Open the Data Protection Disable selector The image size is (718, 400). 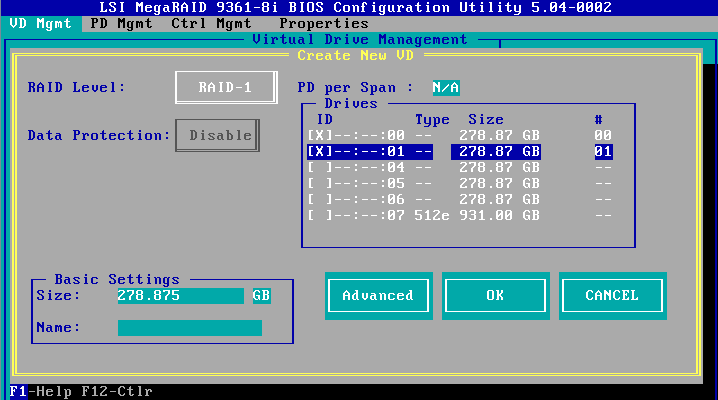pyautogui.click(x=218, y=135)
